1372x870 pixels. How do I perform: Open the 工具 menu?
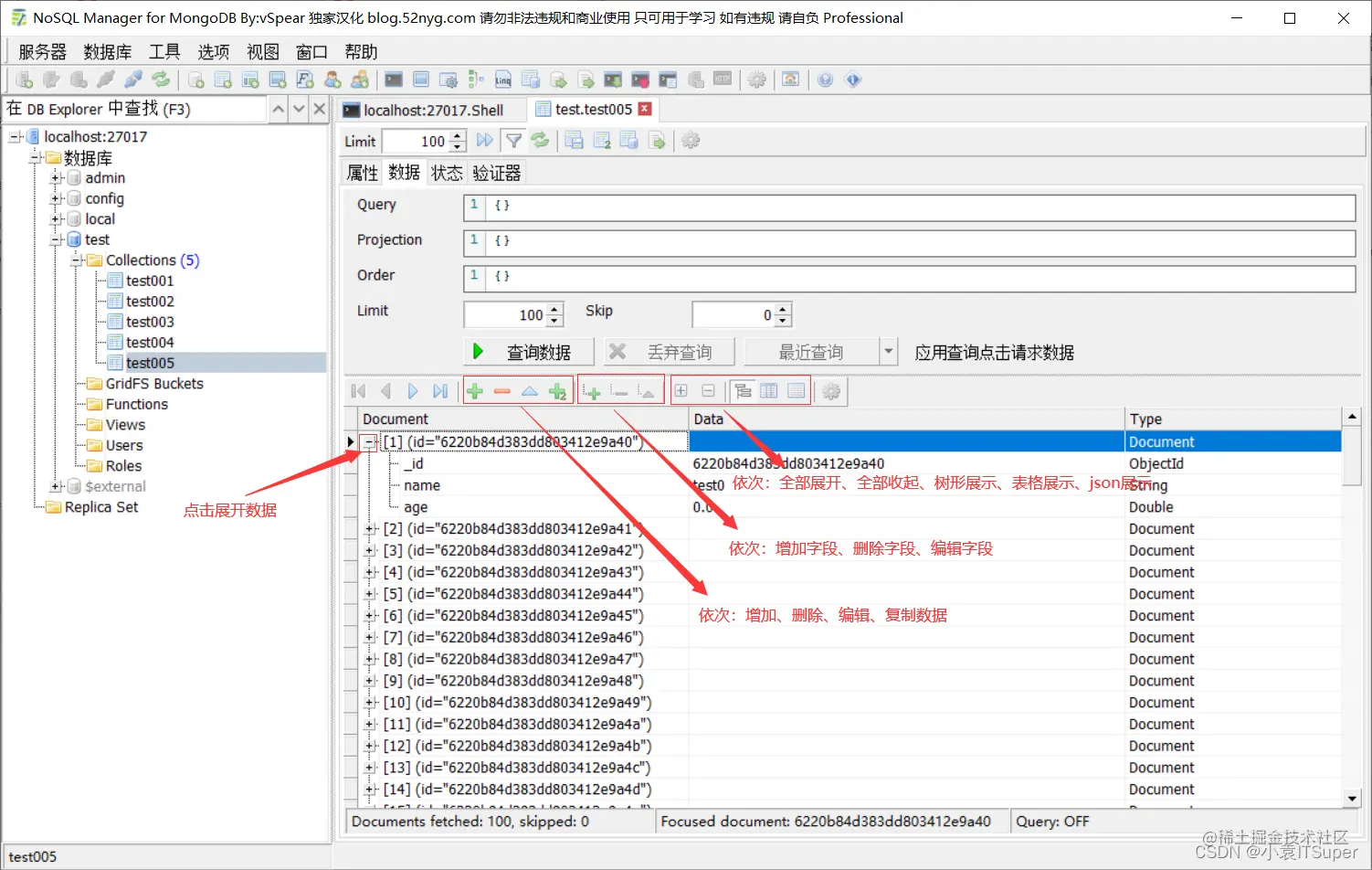pos(164,52)
